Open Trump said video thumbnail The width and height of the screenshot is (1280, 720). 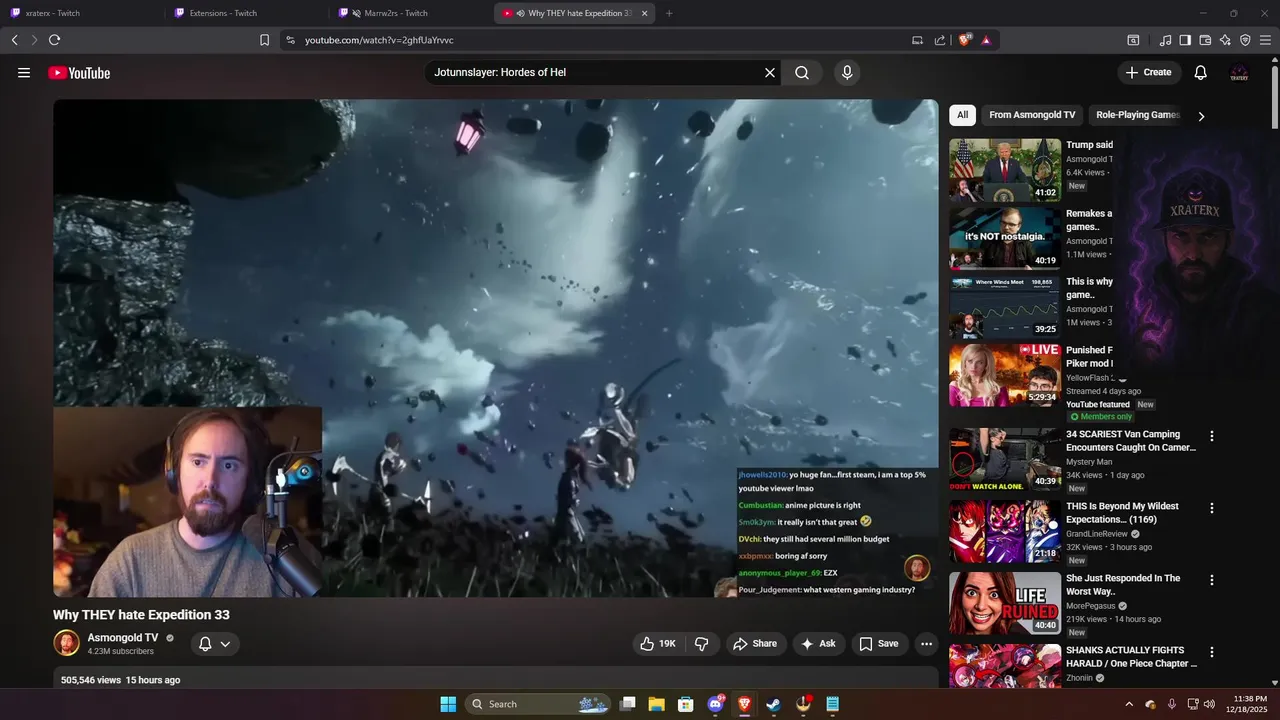tap(1005, 170)
